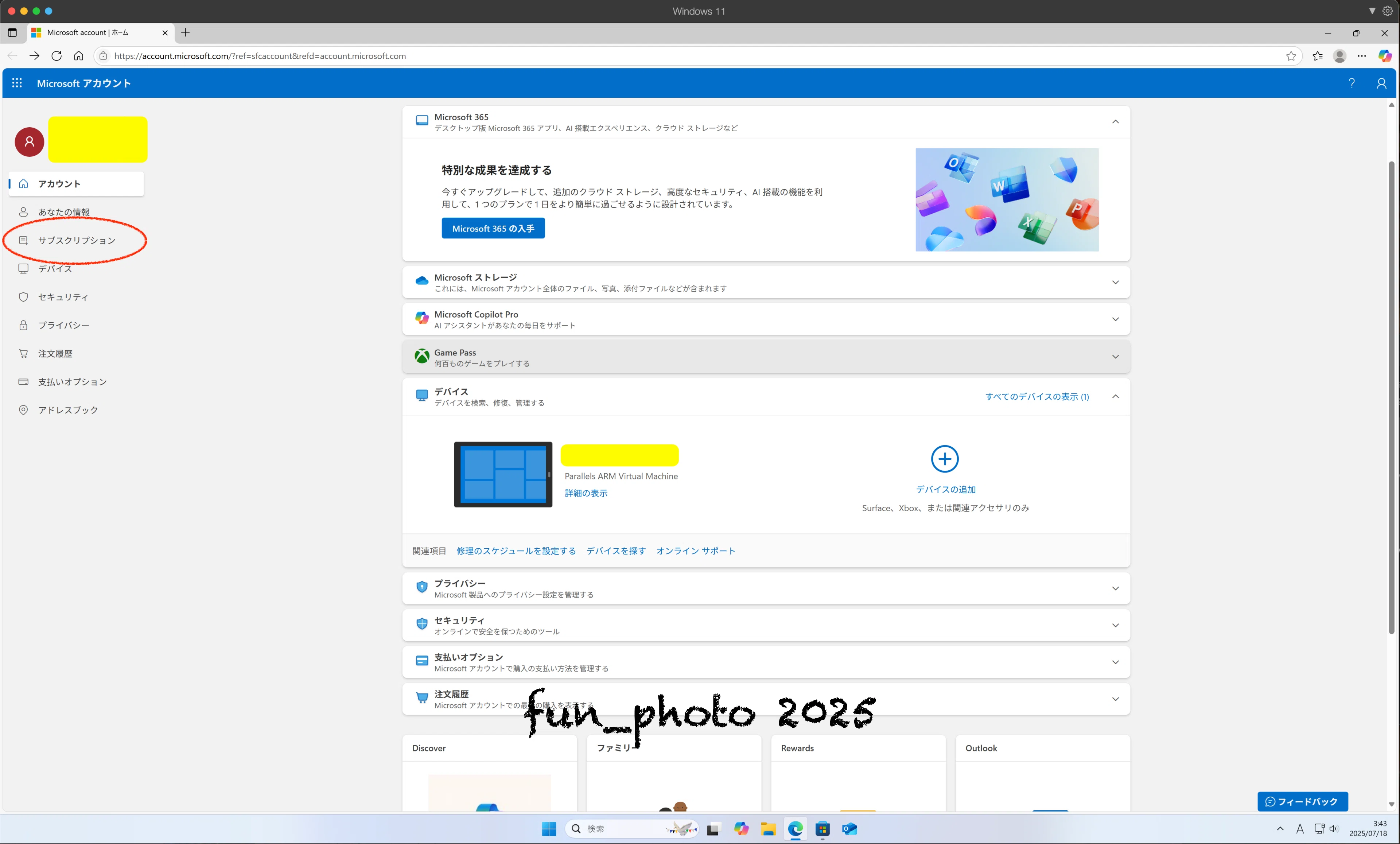Add a device with plus icon
The width and height of the screenshot is (1400, 844).
coord(945,459)
